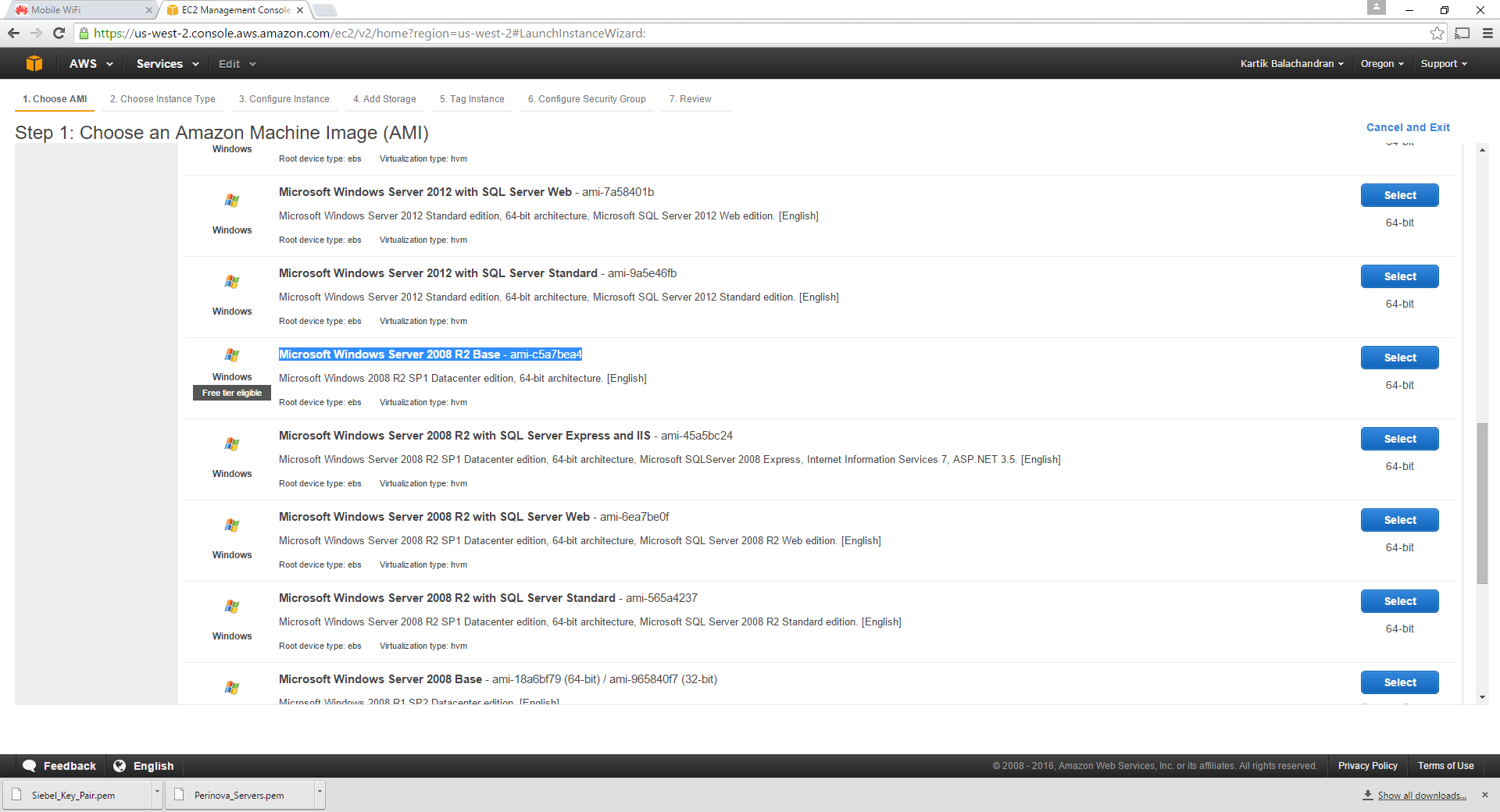Expand the Support menu
This screenshot has width=1500, height=812.
[x=1444, y=63]
